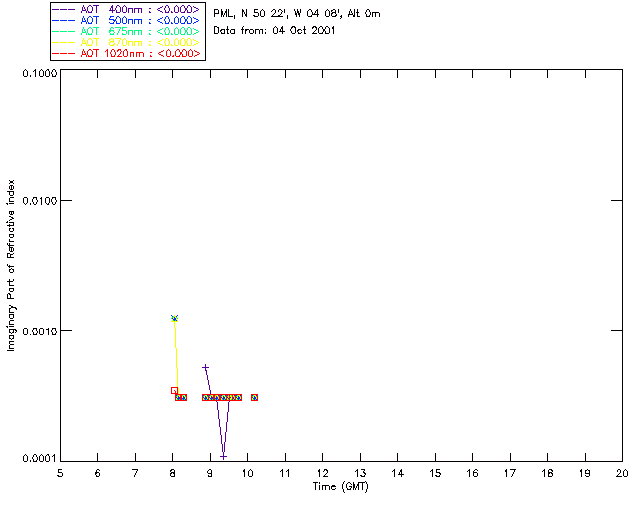Viewport: 640px width, 512px height.
Task: Click the AOT 400nm legend entry
Action: pos(126,9)
